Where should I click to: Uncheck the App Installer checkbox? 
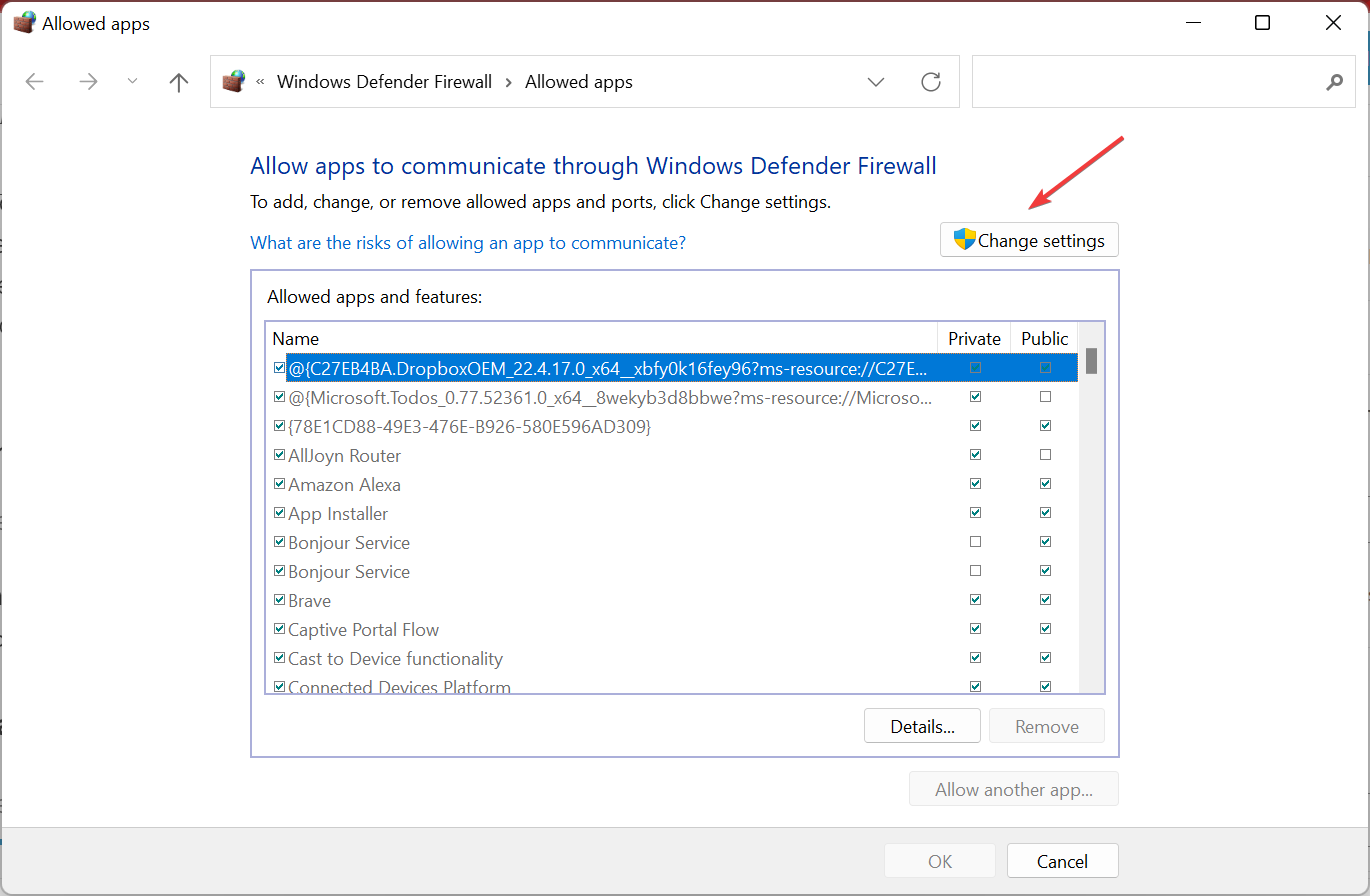(x=279, y=513)
